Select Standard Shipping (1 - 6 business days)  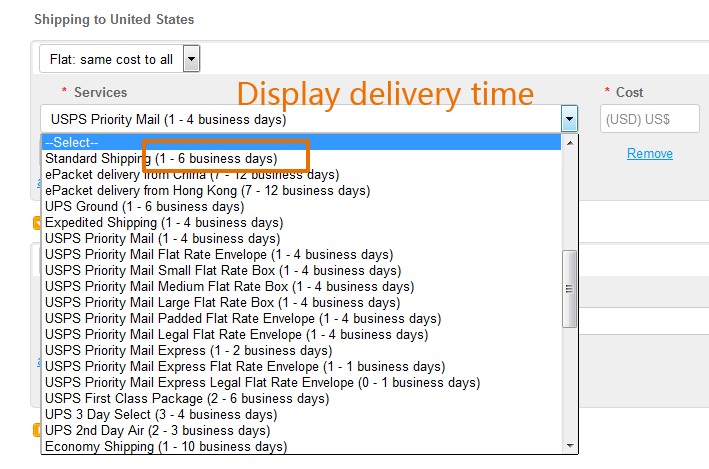[x=302, y=159]
